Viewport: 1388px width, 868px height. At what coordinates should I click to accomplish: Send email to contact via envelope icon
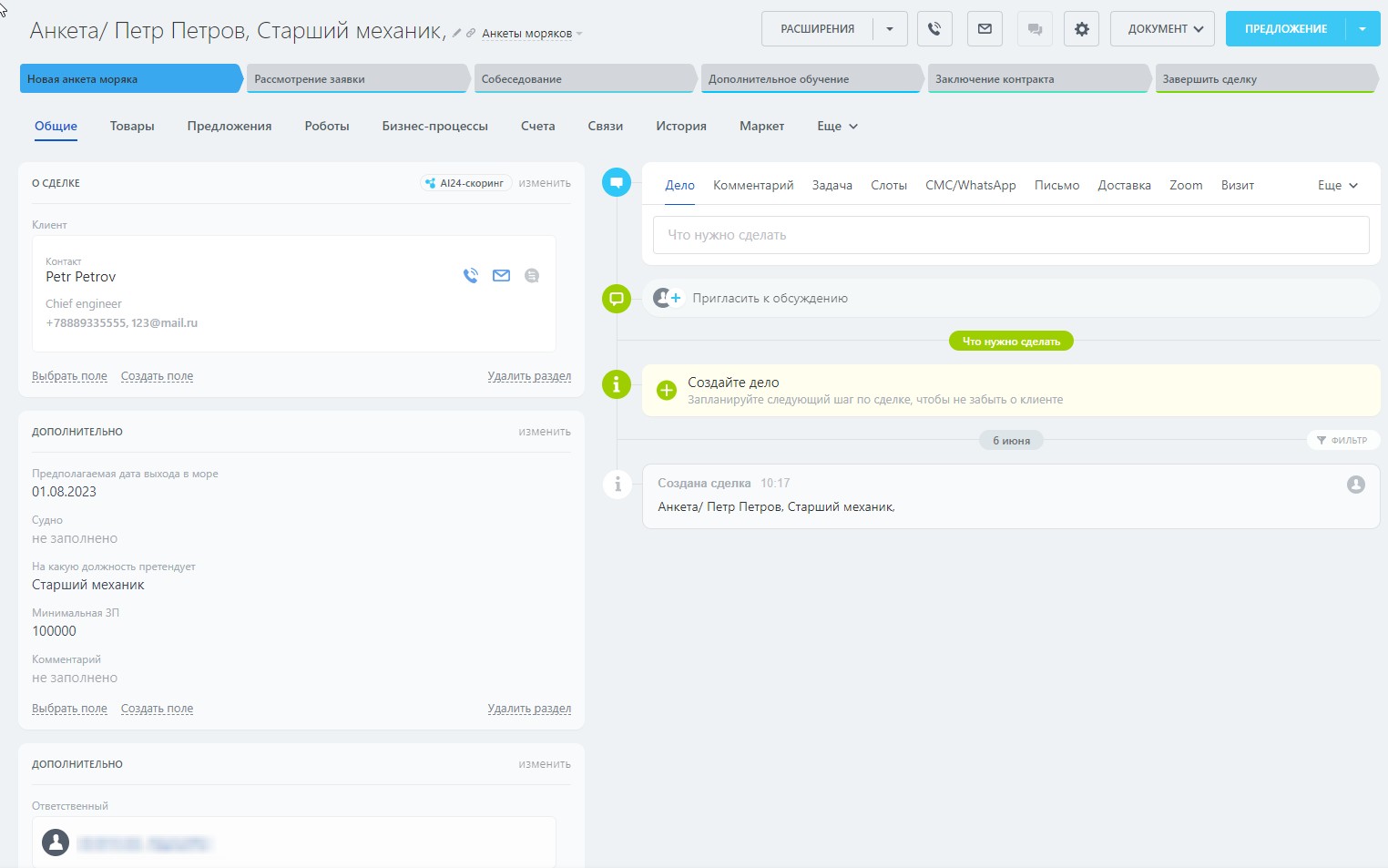pyautogui.click(x=501, y=276)
